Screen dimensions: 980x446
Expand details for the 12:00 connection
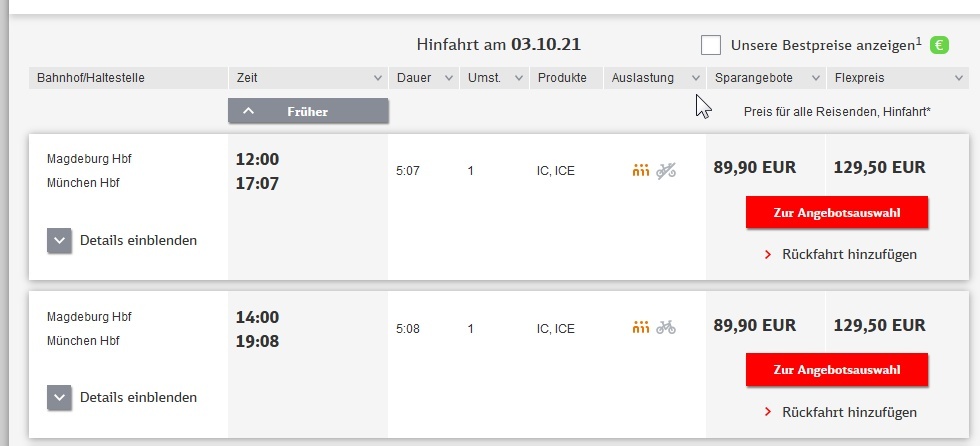tap(60, 240)
